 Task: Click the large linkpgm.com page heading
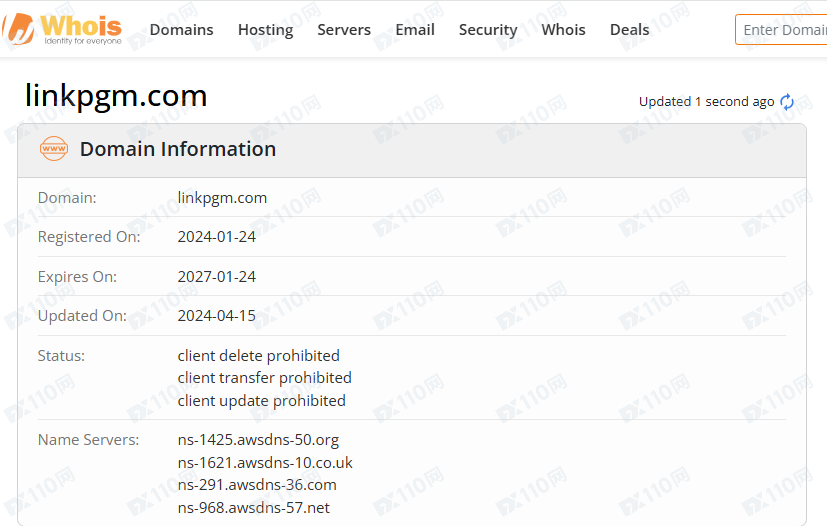[x=116, y=96]
